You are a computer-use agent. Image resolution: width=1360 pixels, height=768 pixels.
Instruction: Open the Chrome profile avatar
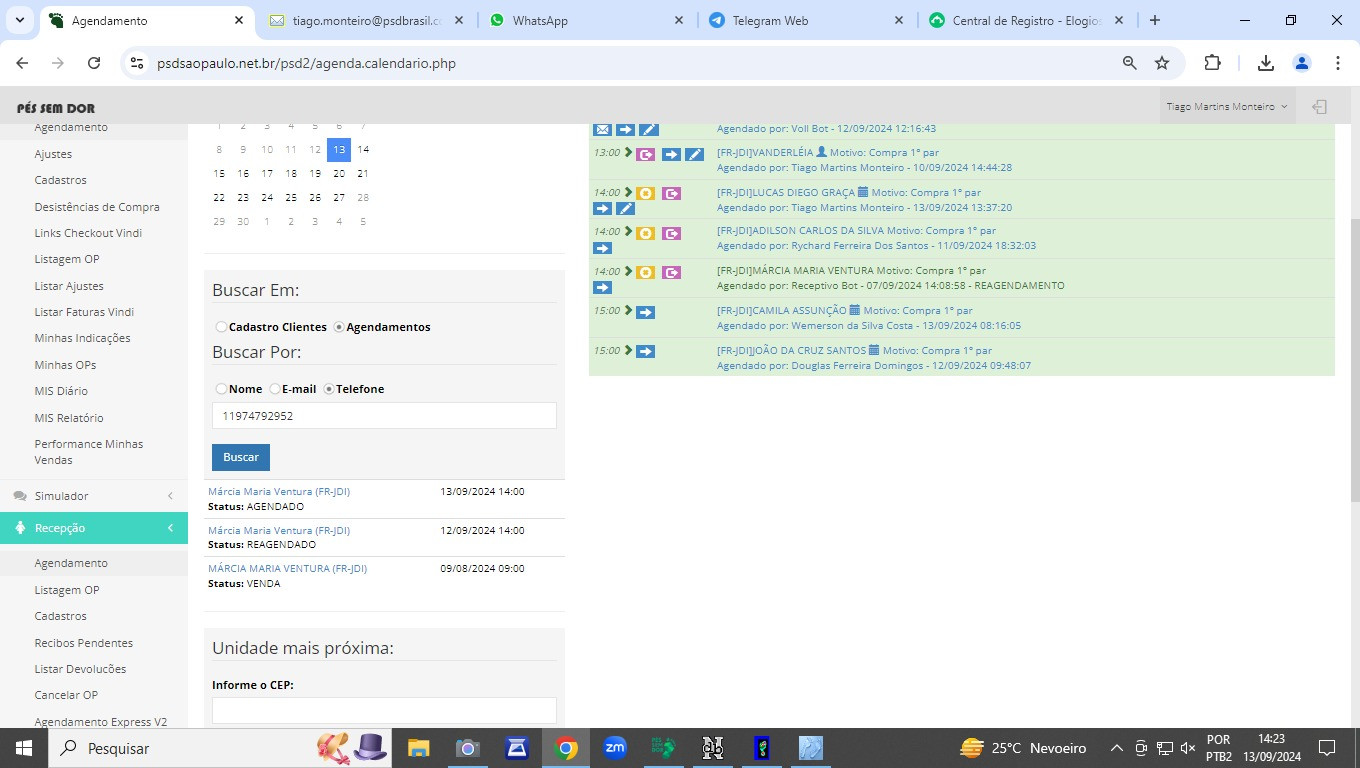coord(1302,63)
